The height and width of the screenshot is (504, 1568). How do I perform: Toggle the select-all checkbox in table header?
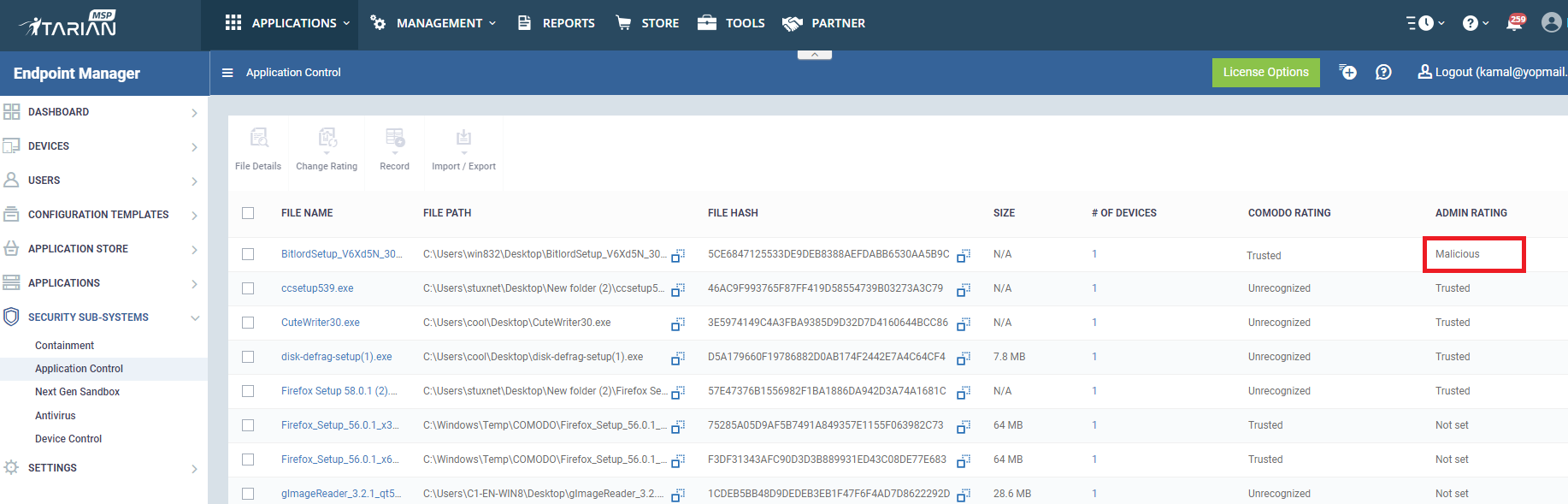[x=248, y=213]
